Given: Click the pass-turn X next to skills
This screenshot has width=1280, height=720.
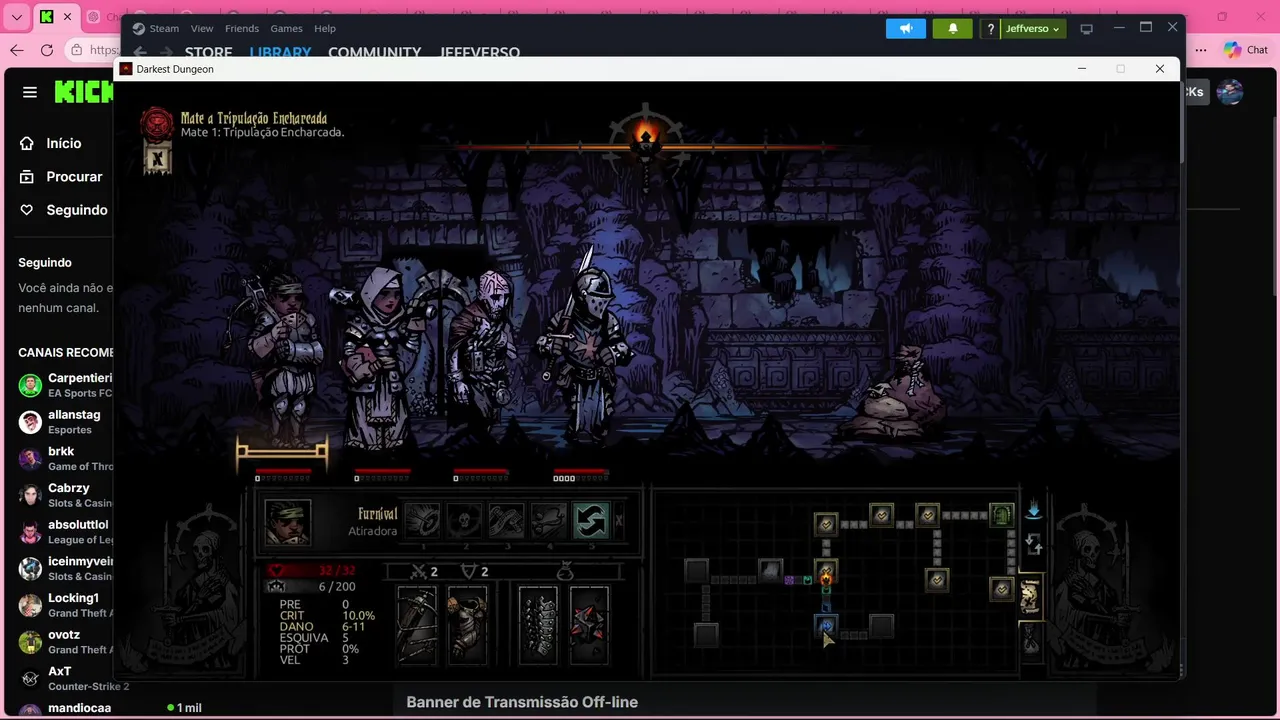Looking at the screenshot, I should point(619,521).
